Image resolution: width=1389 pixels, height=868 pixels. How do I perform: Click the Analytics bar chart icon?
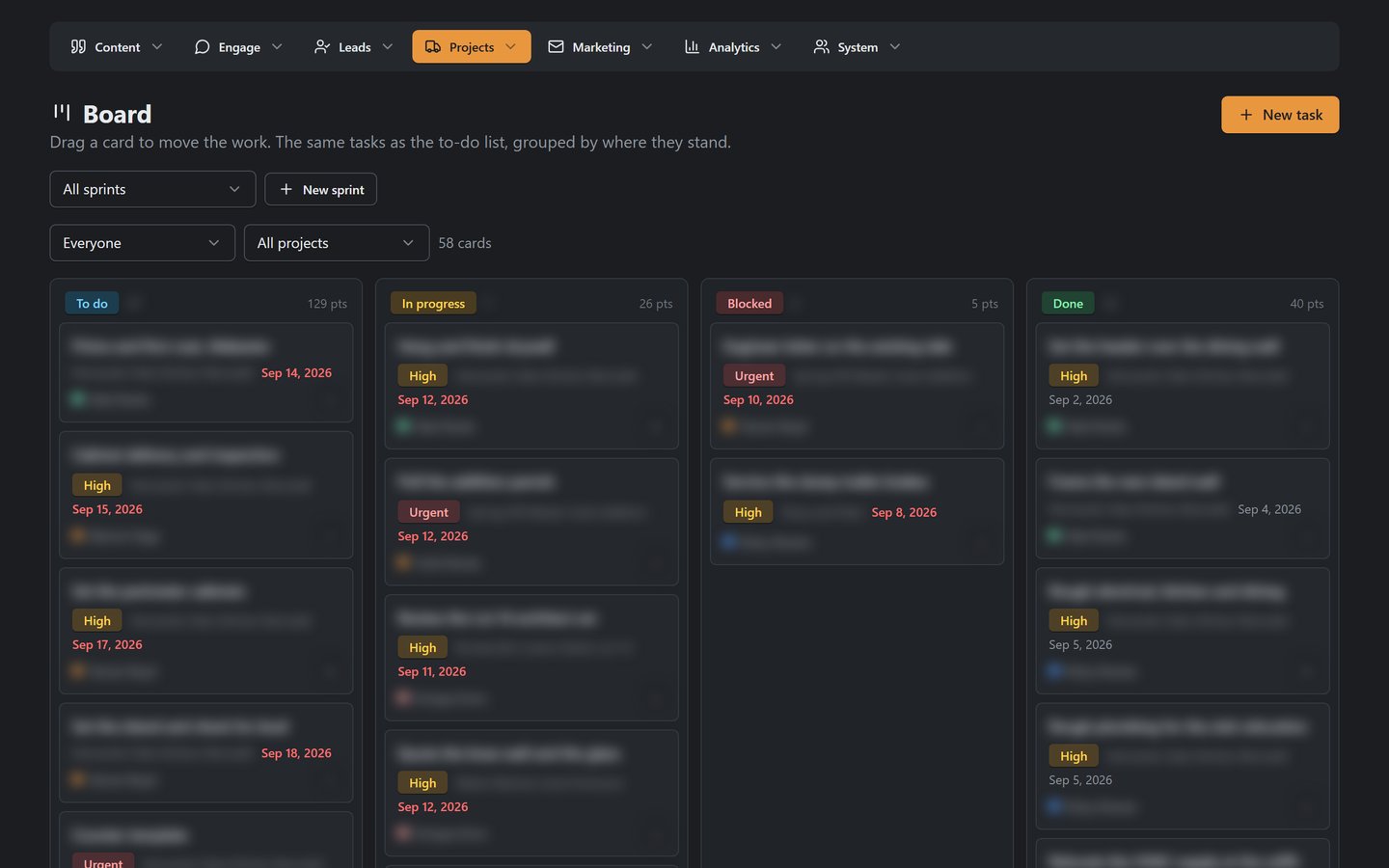tap(692, 46)
